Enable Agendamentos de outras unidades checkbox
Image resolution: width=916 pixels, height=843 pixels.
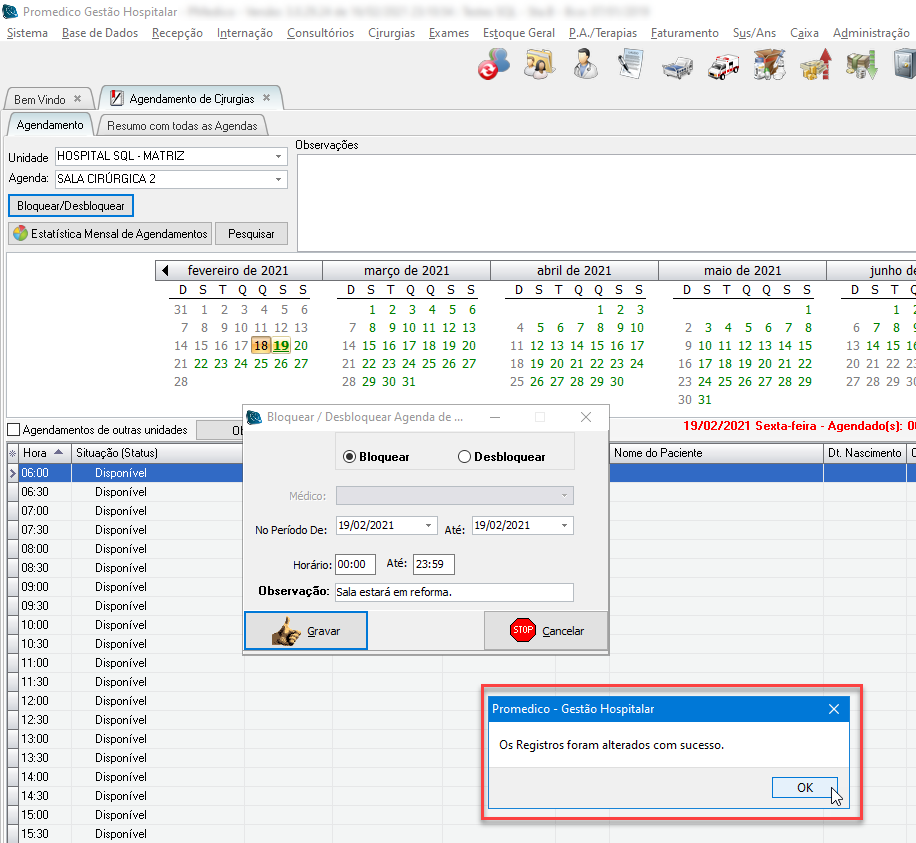14,430
